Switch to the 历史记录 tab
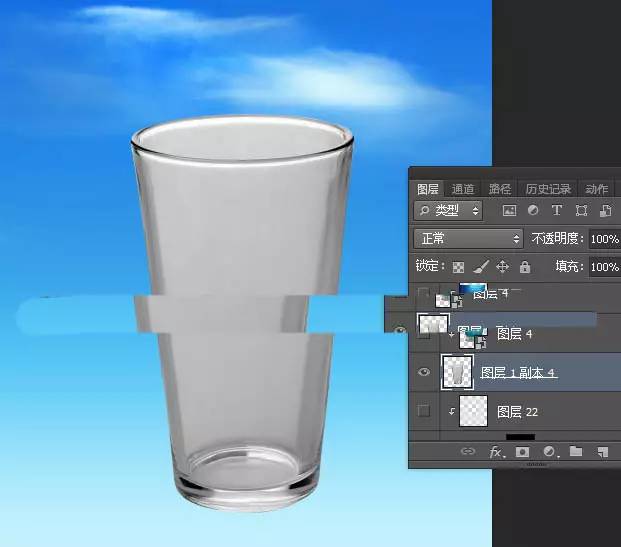The image size is (621, 547). click(547, 188)
